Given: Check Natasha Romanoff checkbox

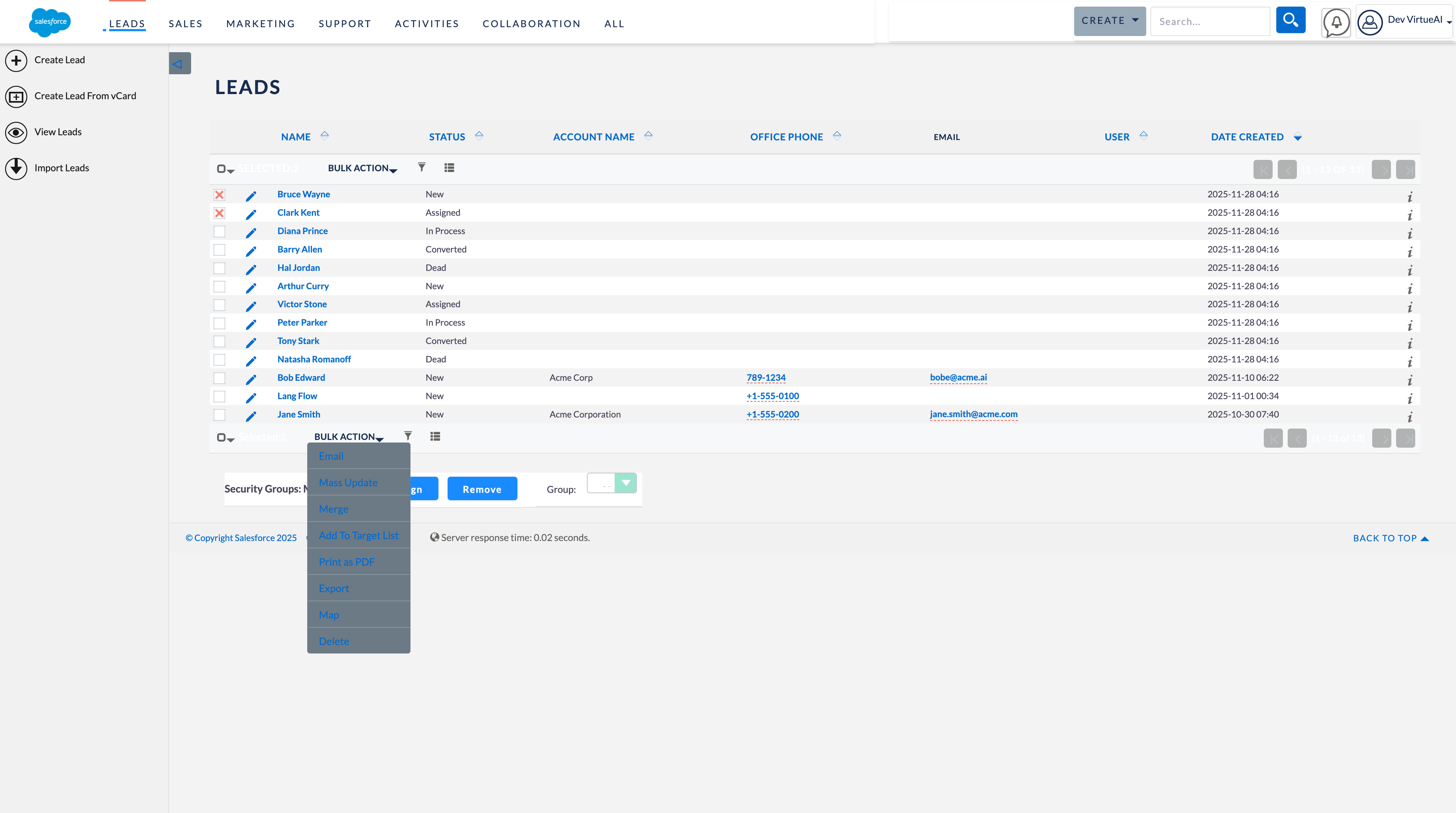Looking at the screenshot, I should tap(219, 359).
